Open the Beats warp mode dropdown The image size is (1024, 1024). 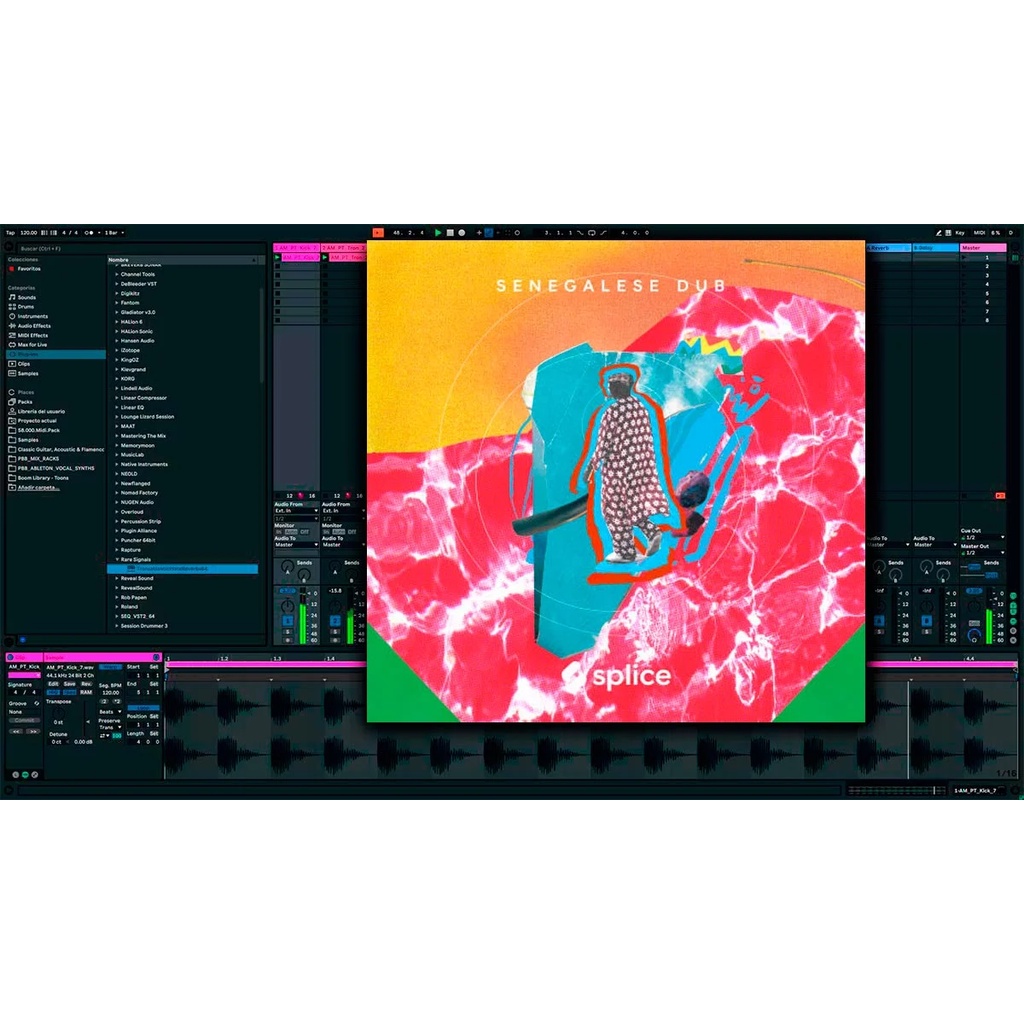(110, 712)
